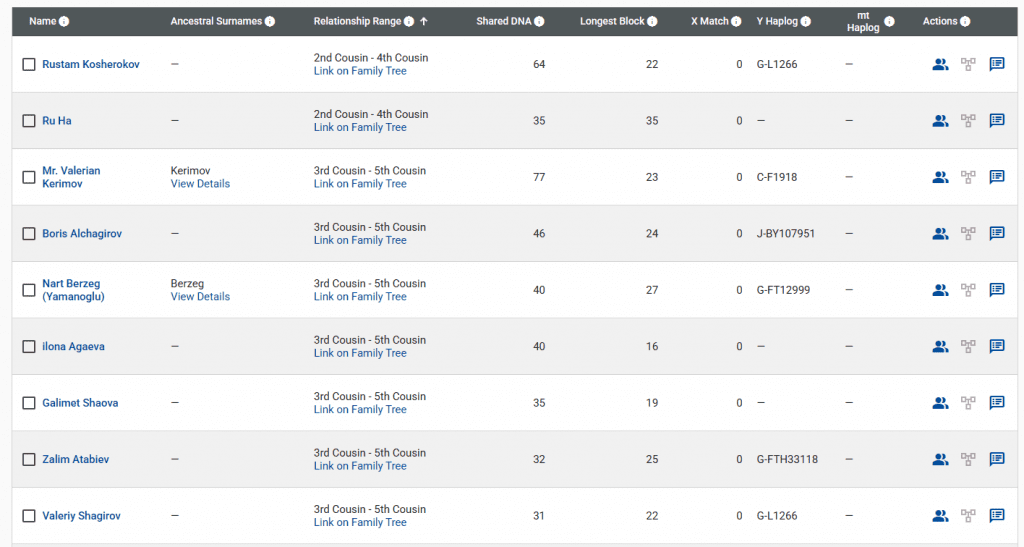
Task: Expand View Details under Berzeg surname
Action: coord(200,297)
